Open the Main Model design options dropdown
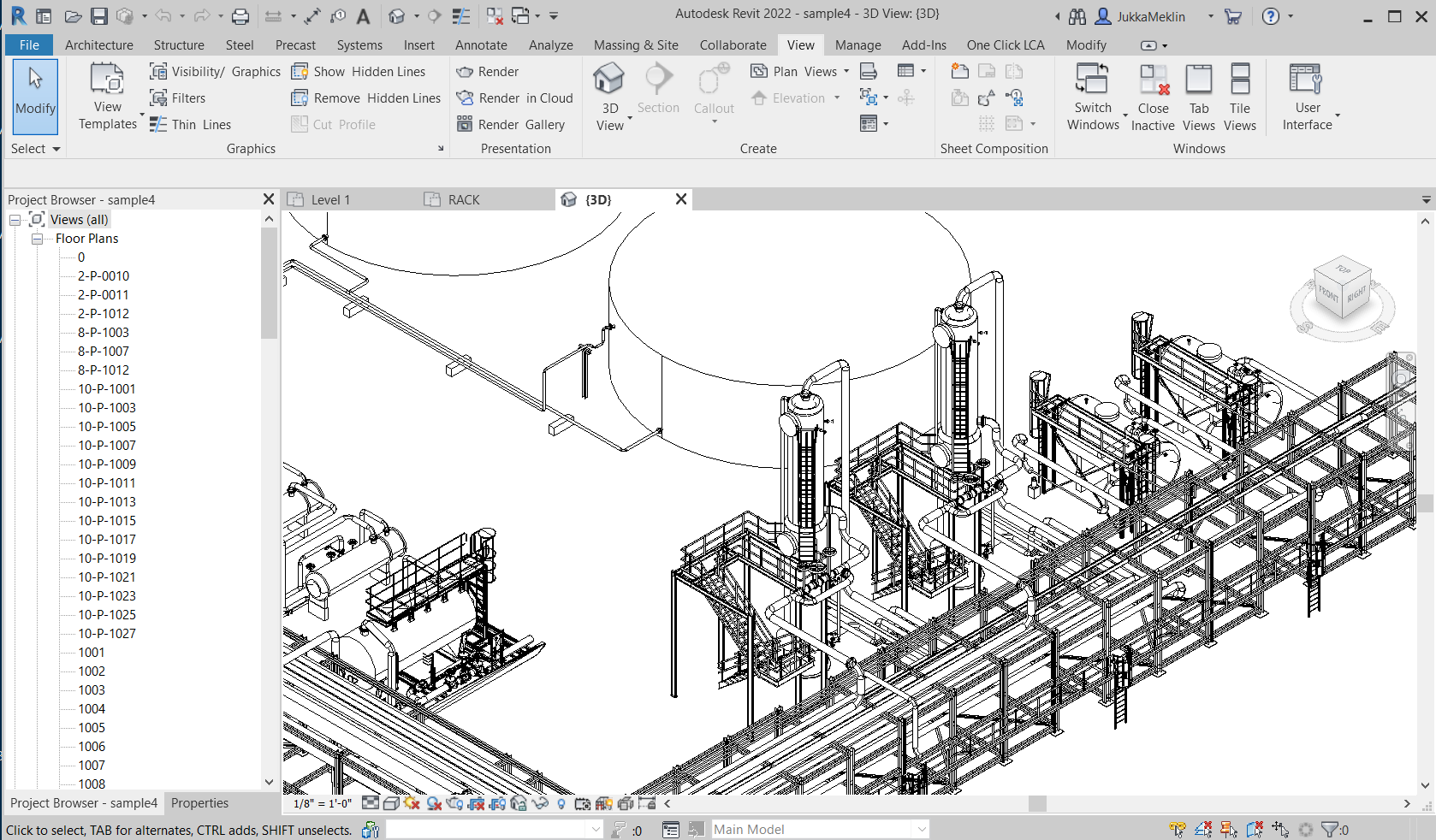 click(921, 829)
